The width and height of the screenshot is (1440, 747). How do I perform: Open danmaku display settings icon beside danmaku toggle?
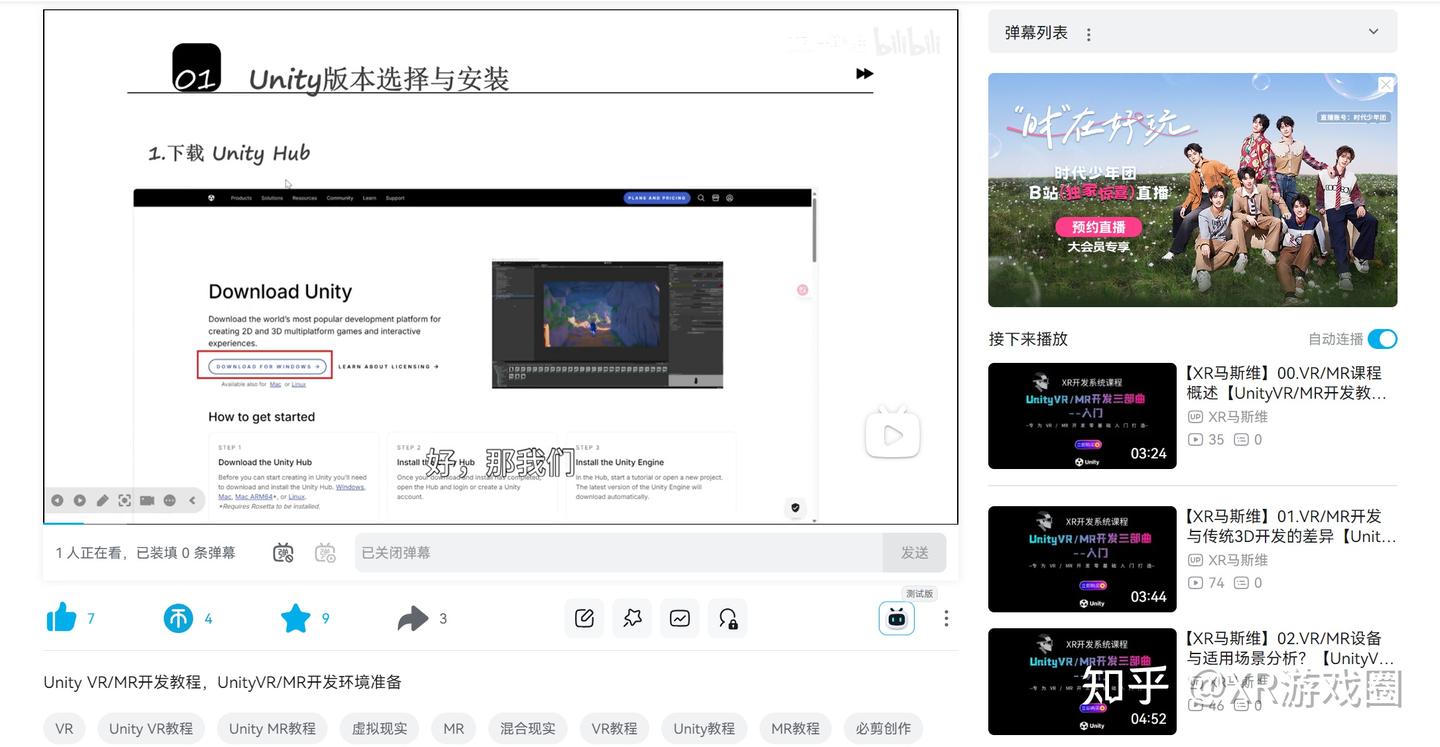323,551
